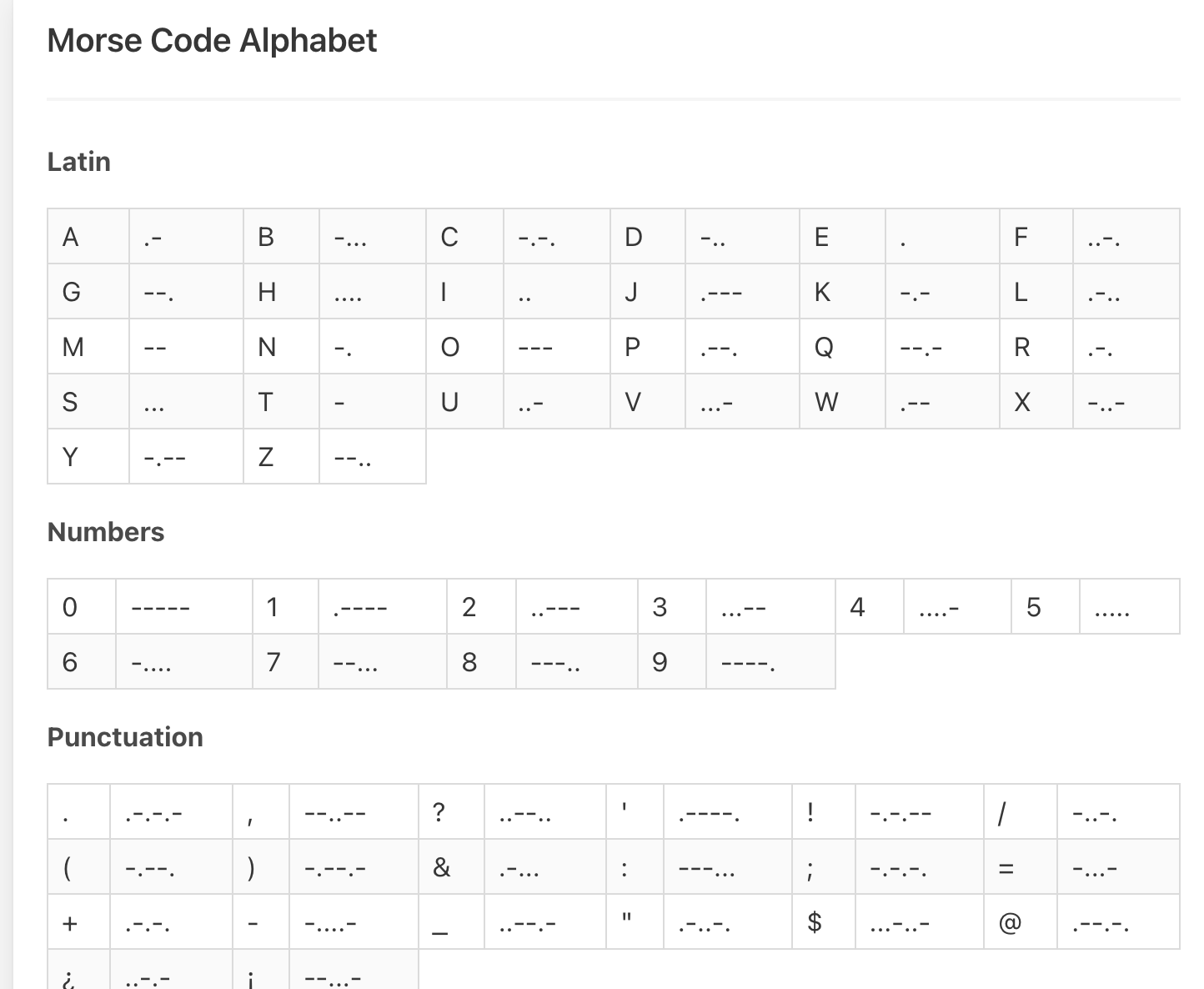1204x989 pixels.
Task: Click the equals sign "=" cell
Action: point(1021,867)
